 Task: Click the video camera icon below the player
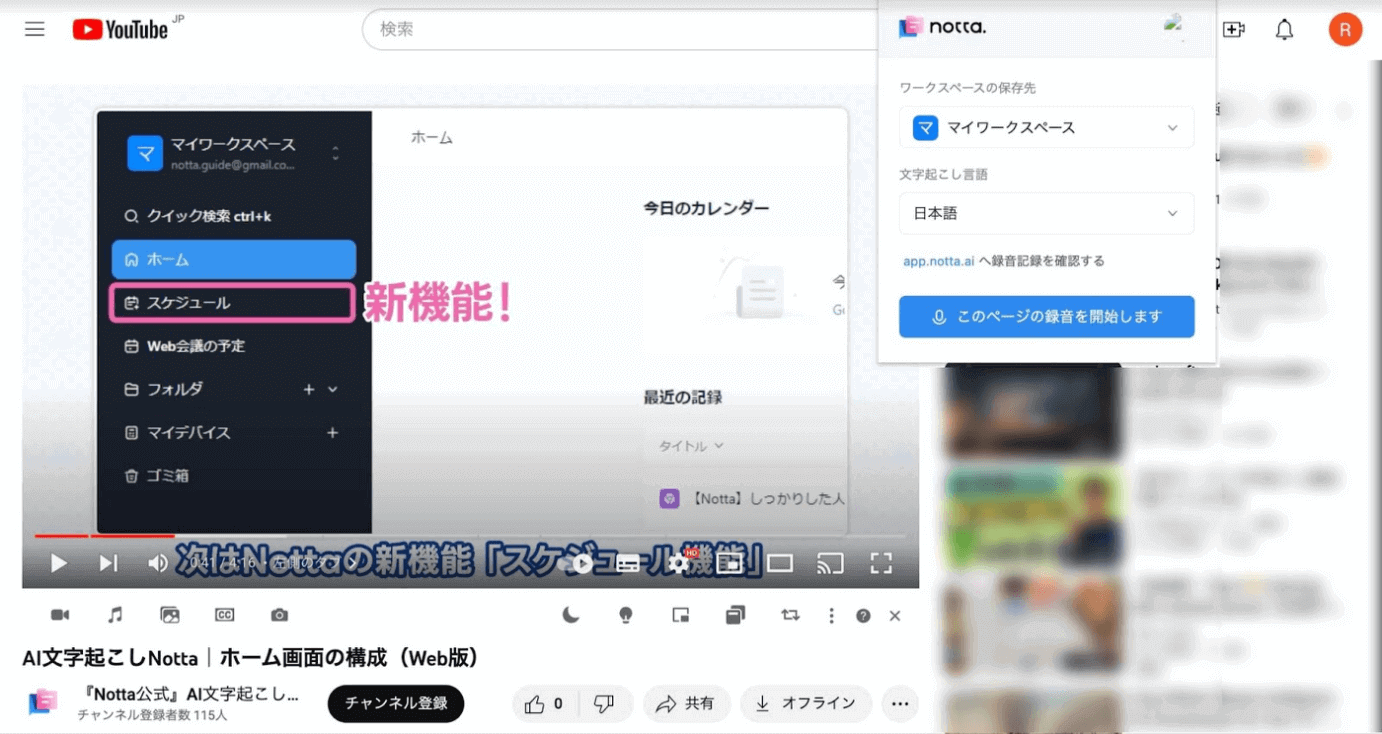point(60,615)
